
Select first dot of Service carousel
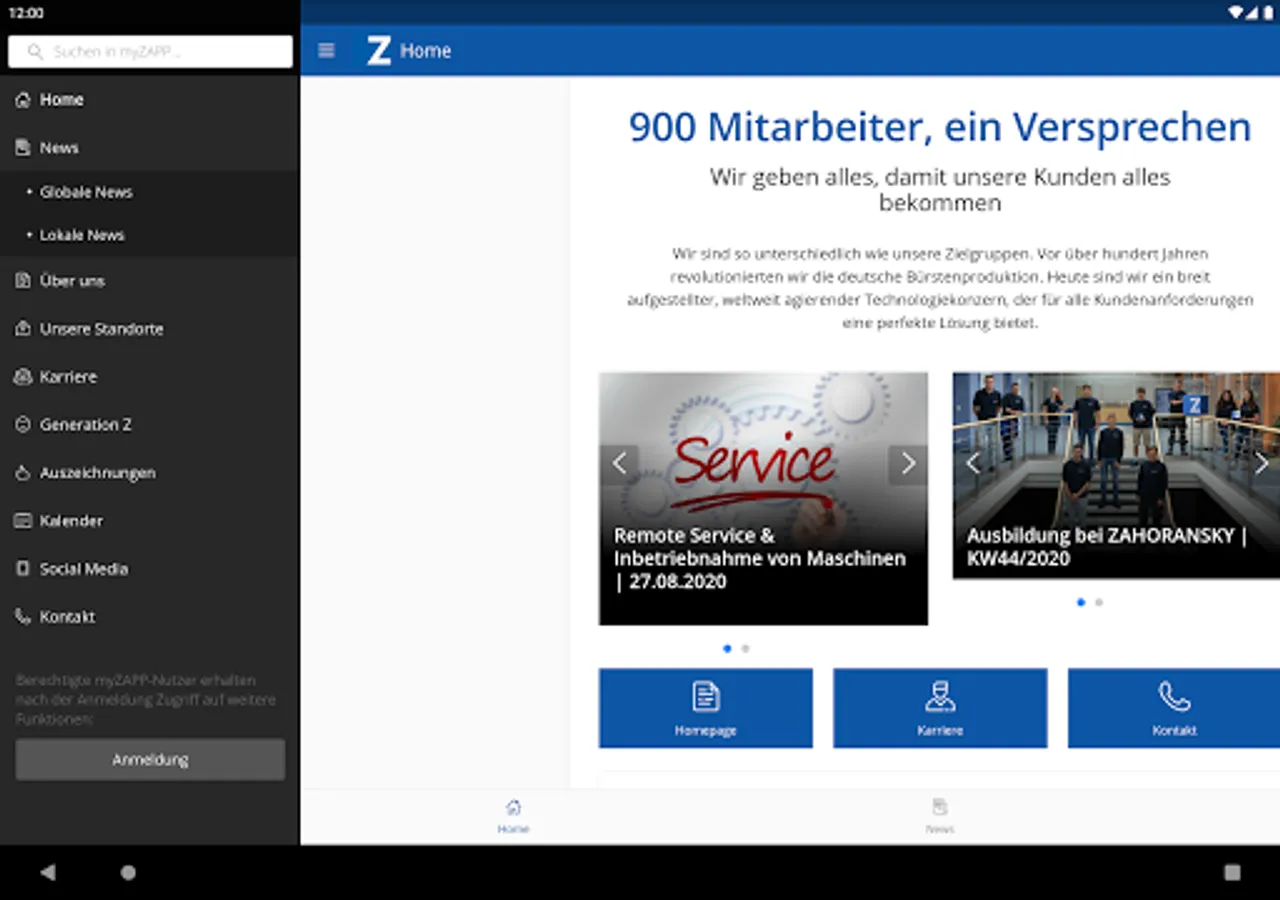727,648
